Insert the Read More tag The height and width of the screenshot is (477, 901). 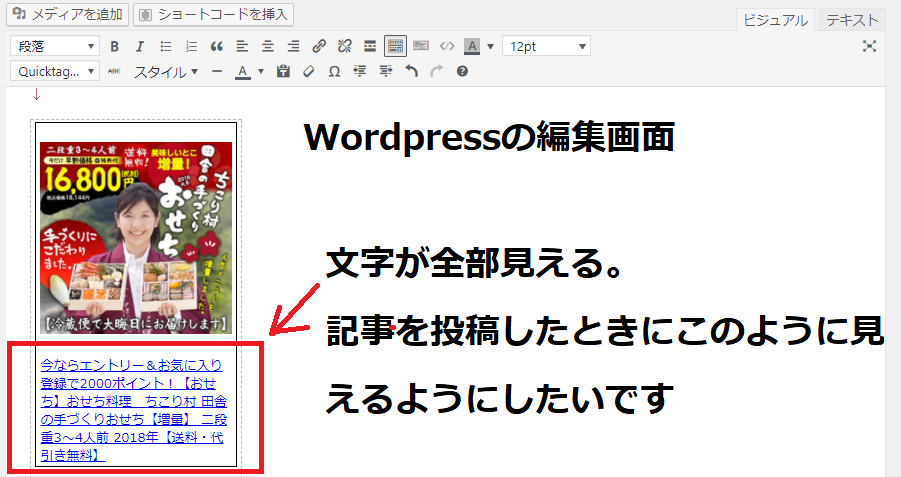tap(370, 47)
